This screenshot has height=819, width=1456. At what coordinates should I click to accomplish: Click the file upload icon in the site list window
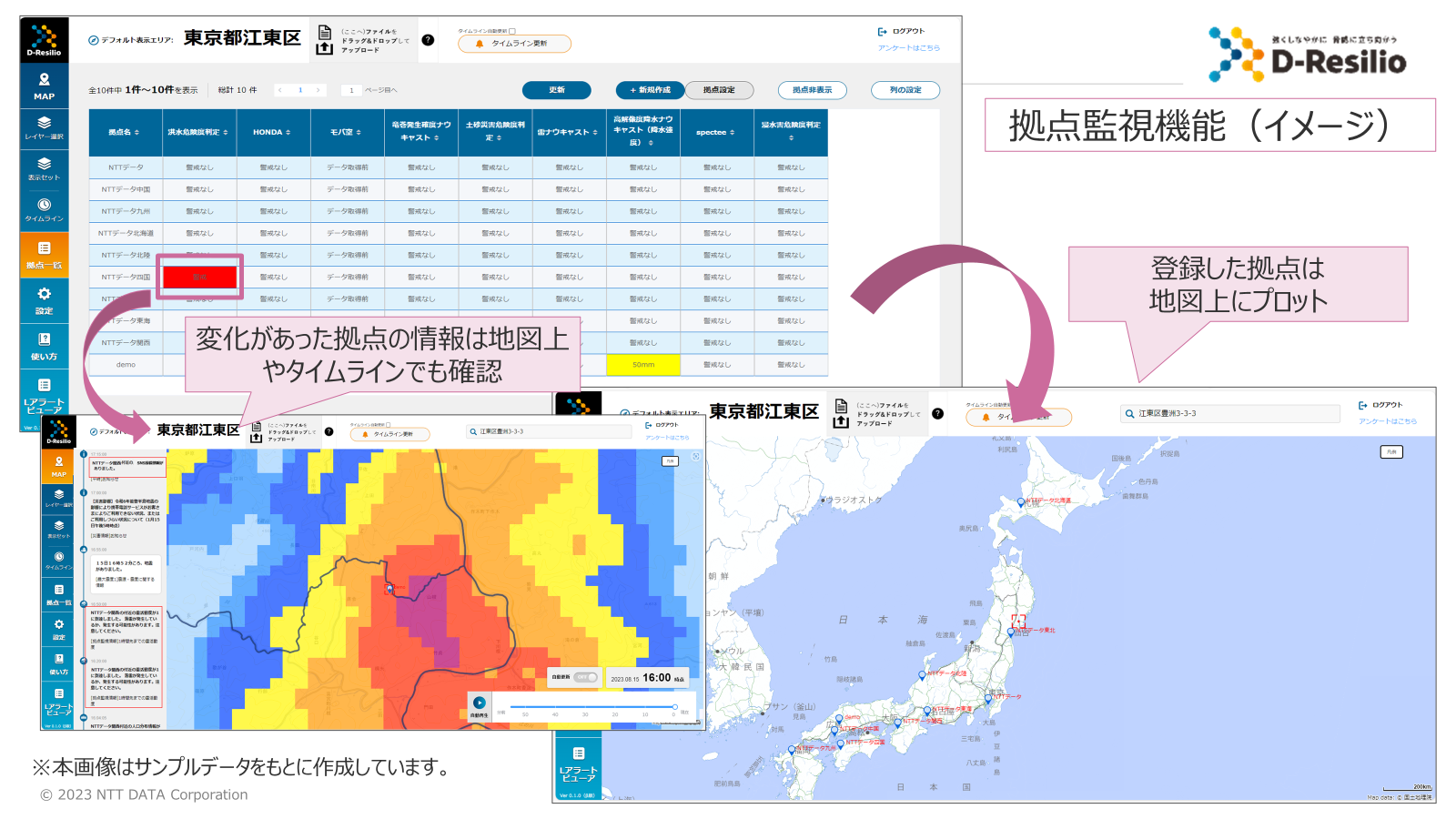tap(324, 40)
